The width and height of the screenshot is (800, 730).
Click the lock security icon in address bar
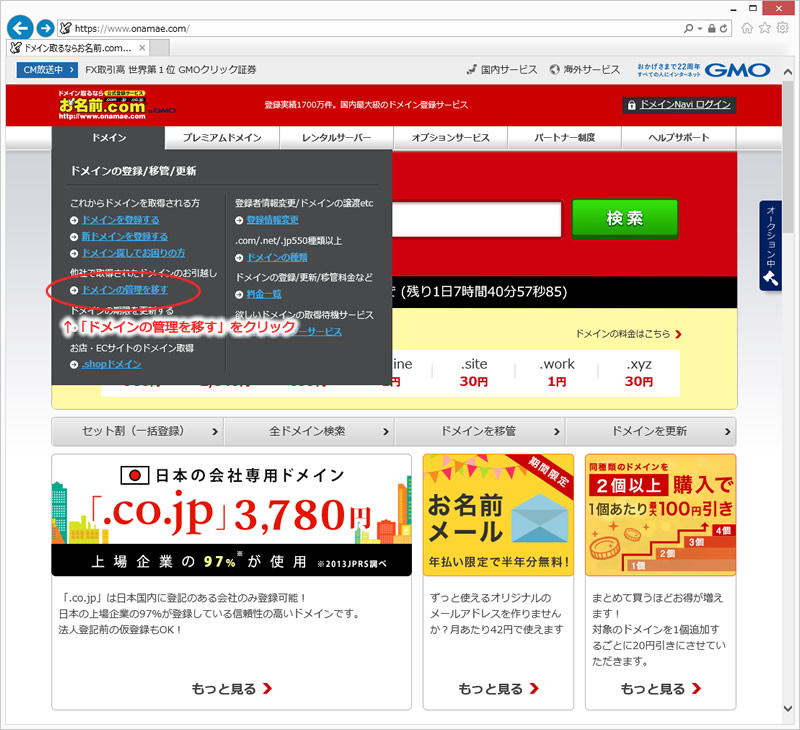pos(712,29)
